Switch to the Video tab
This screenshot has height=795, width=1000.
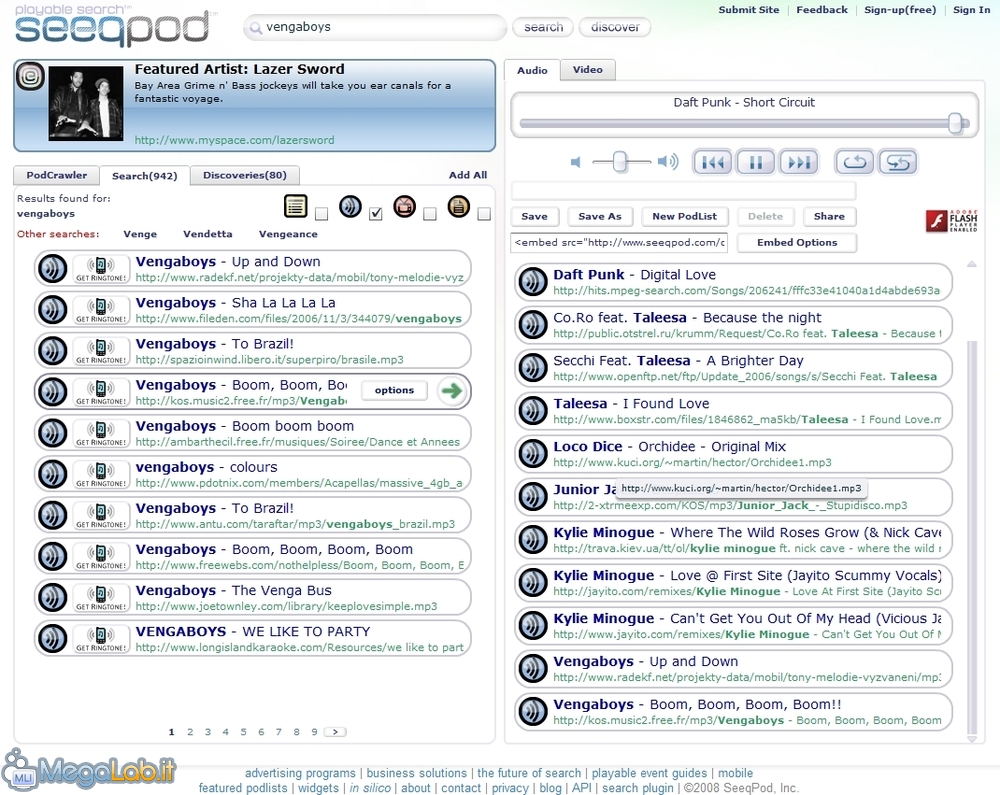pyautogui.click(x=587, y=70)
